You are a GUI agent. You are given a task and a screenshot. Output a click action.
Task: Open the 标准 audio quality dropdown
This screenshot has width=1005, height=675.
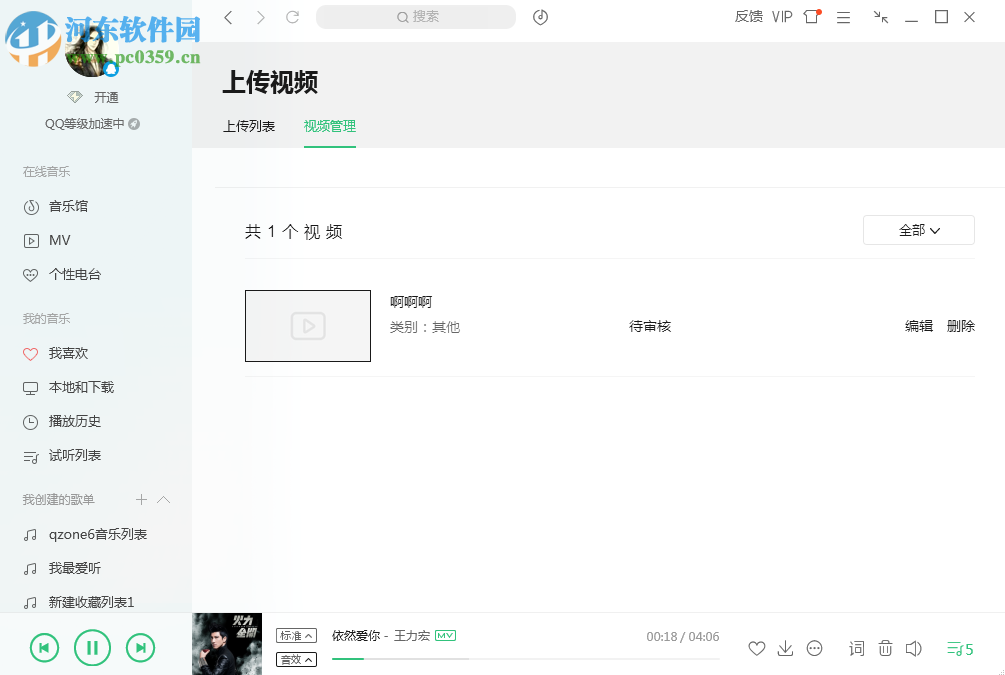click(x=296, y=634)
